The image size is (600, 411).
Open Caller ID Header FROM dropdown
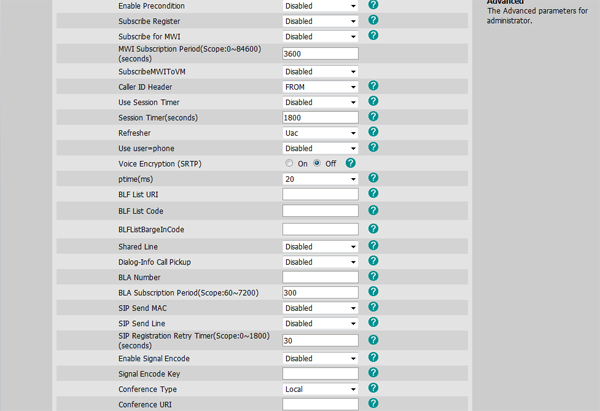click(320, 87)
